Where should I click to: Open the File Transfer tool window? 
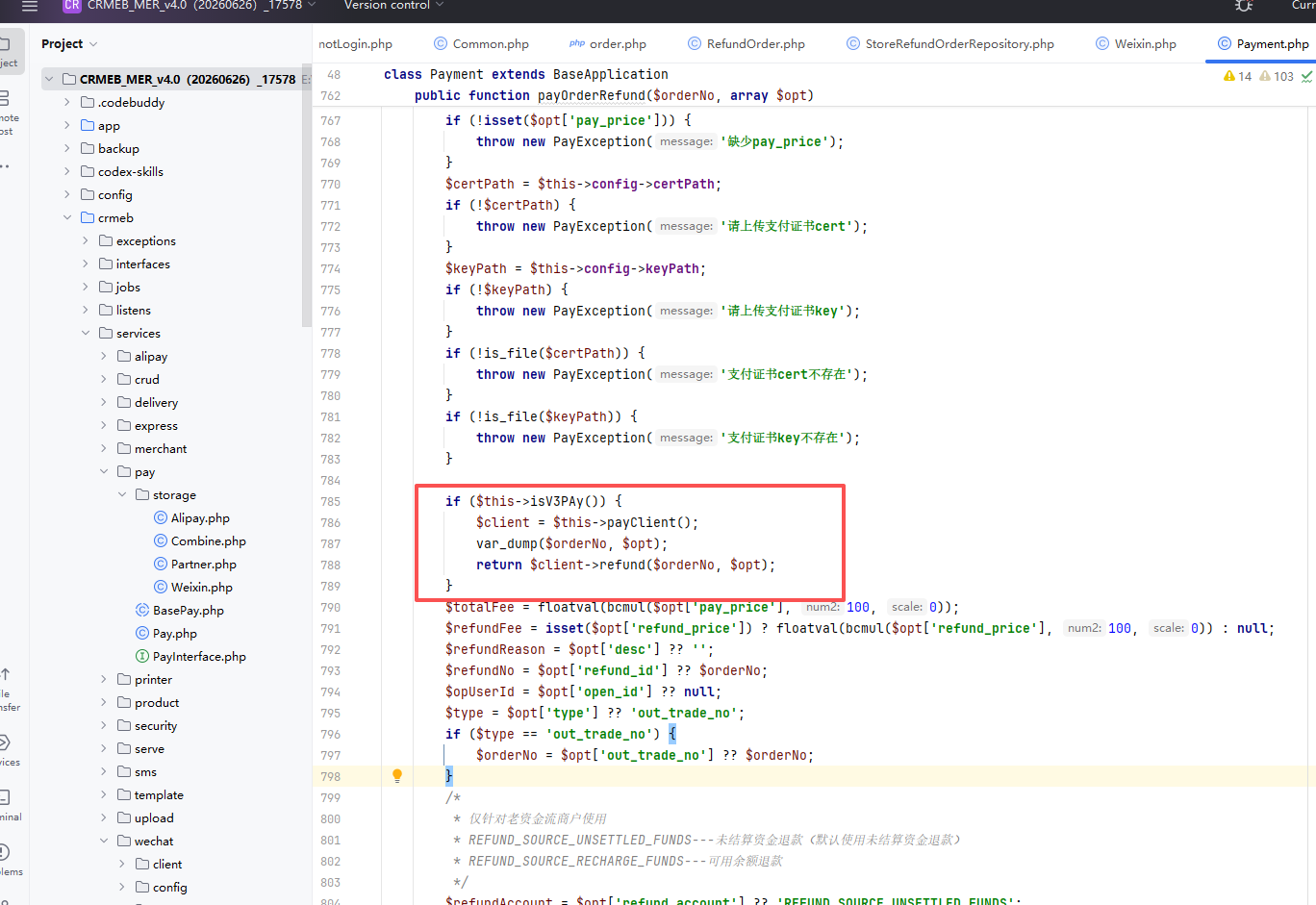[x=5, y=674]
